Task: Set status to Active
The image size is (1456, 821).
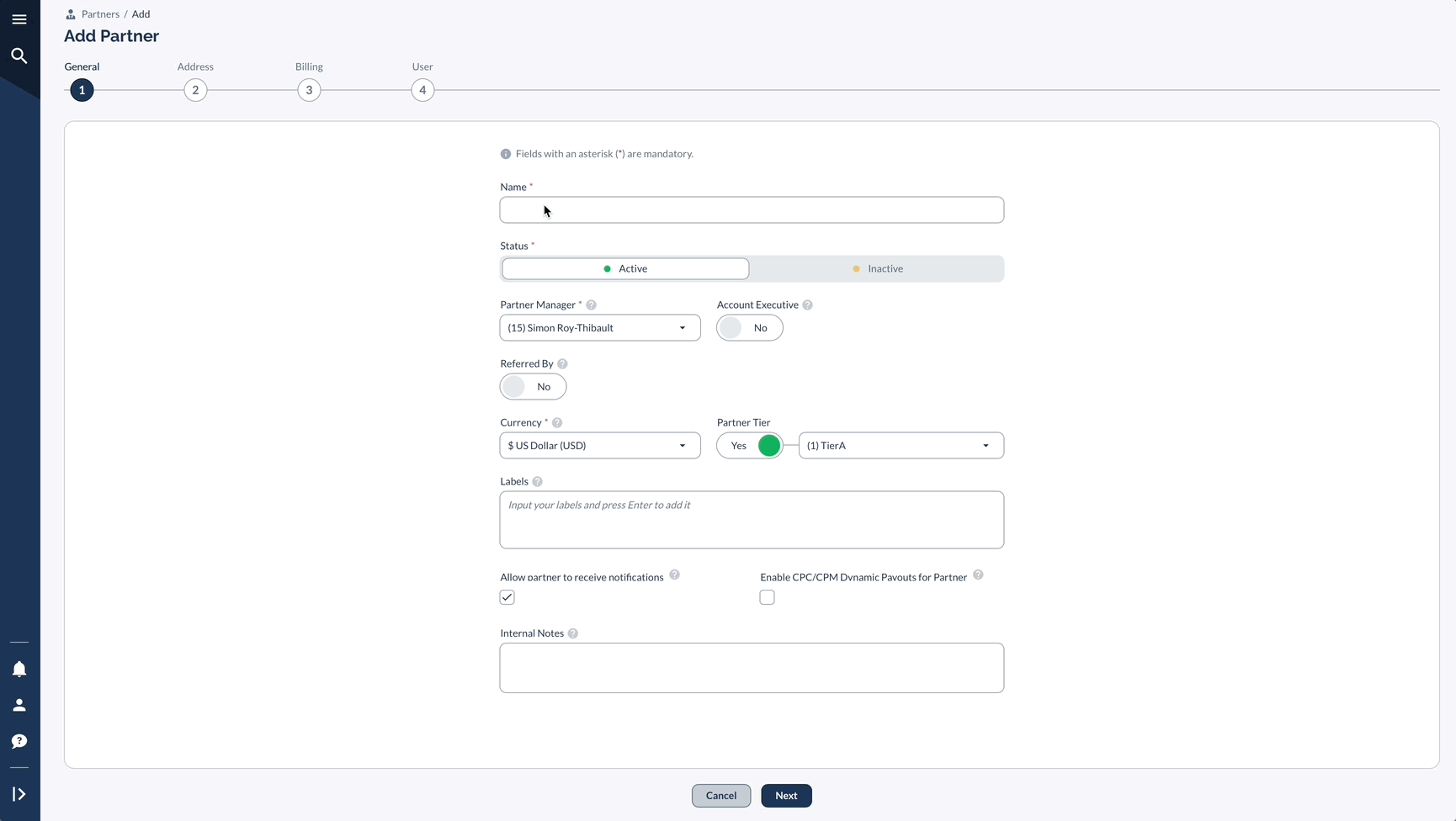Action: 625,268
